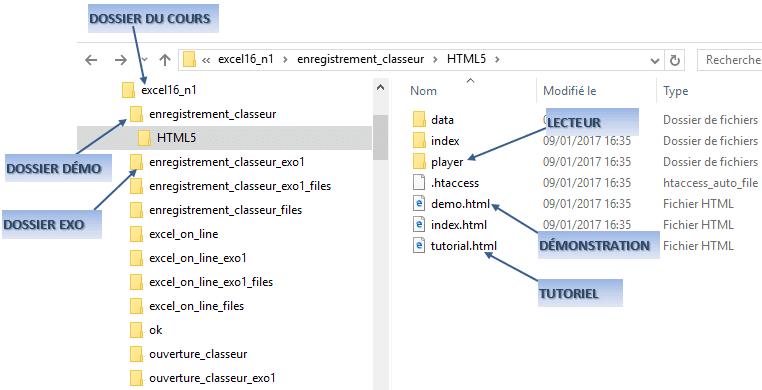Expand chevron after enregistrement_classeur in address bar

[x=435, y=60]
